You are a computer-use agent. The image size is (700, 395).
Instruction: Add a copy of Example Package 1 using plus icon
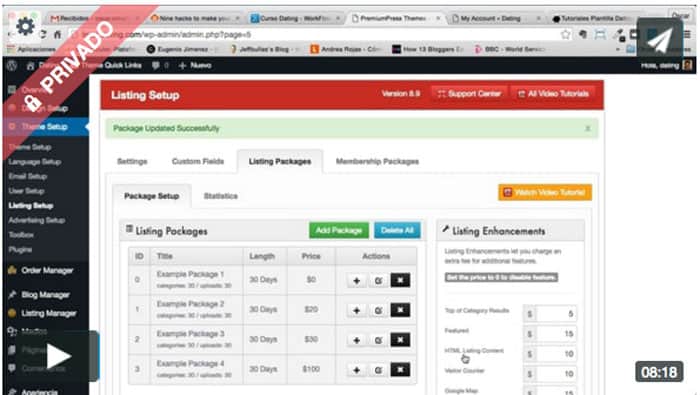356,280
